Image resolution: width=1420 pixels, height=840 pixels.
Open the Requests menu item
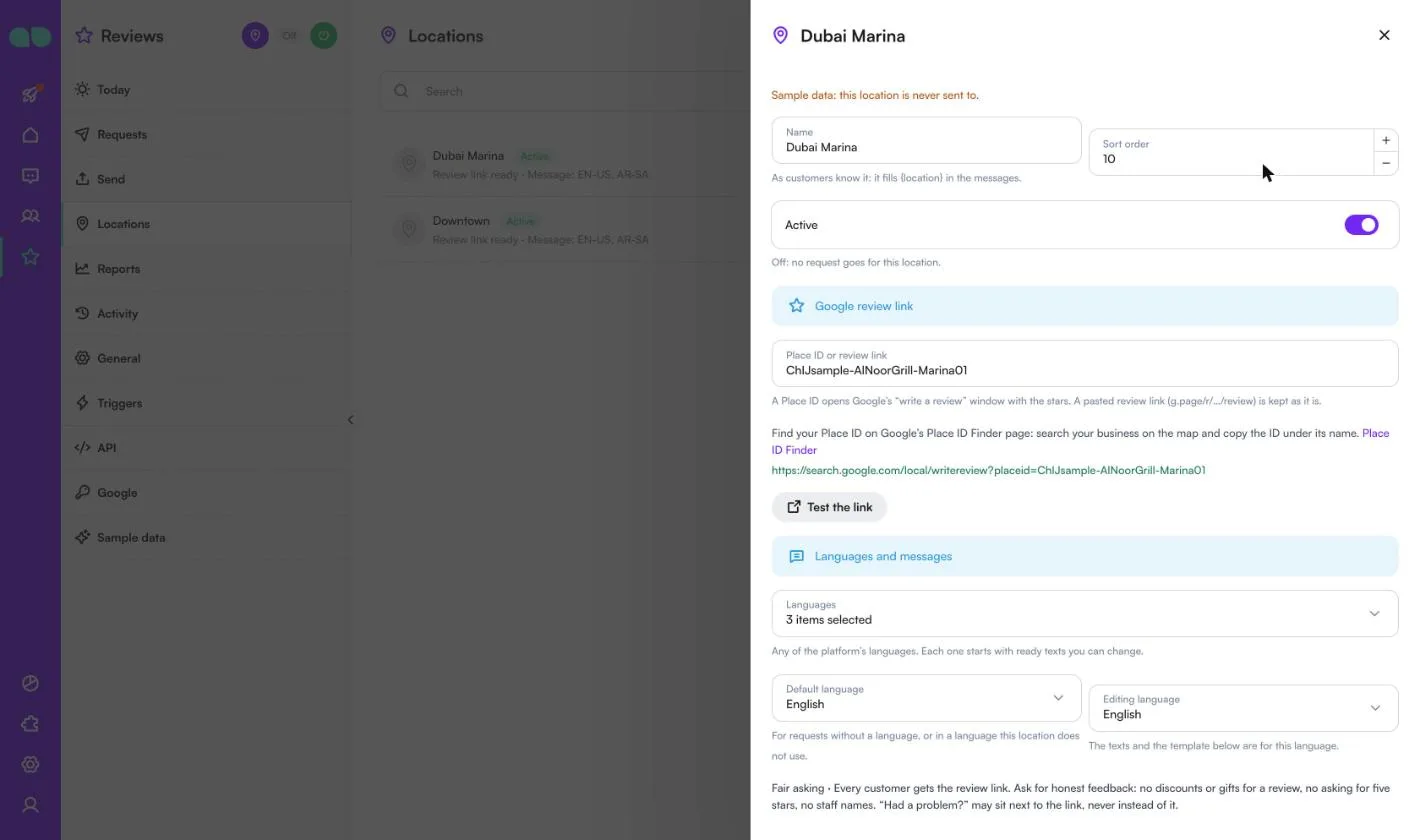coord(207,134)
